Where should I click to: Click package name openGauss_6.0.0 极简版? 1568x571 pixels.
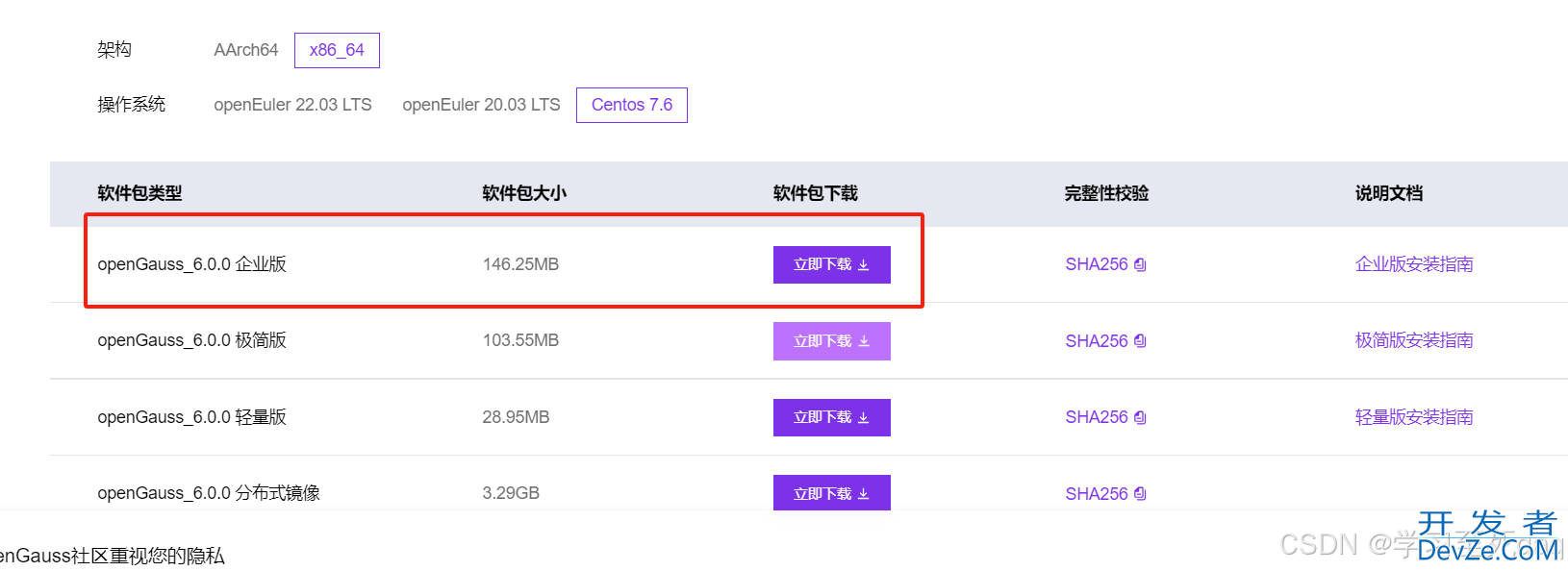click(x=191, y=340)
